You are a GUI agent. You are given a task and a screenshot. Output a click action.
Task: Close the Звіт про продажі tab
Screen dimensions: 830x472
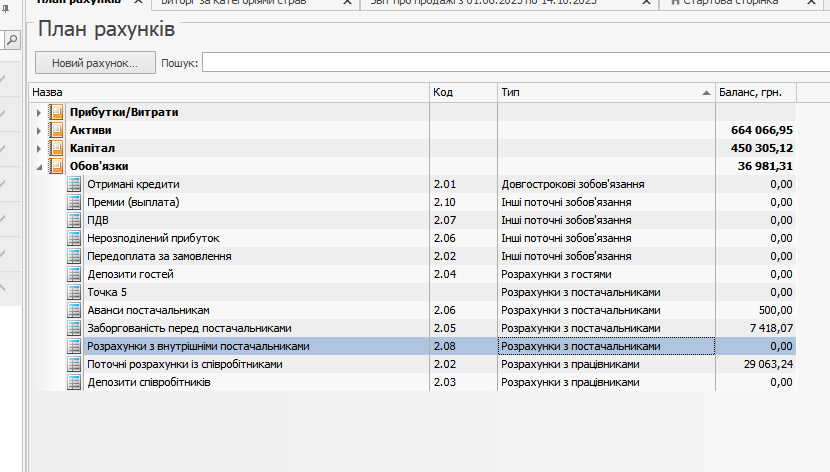pyautogui.click(x=646, y=4)
